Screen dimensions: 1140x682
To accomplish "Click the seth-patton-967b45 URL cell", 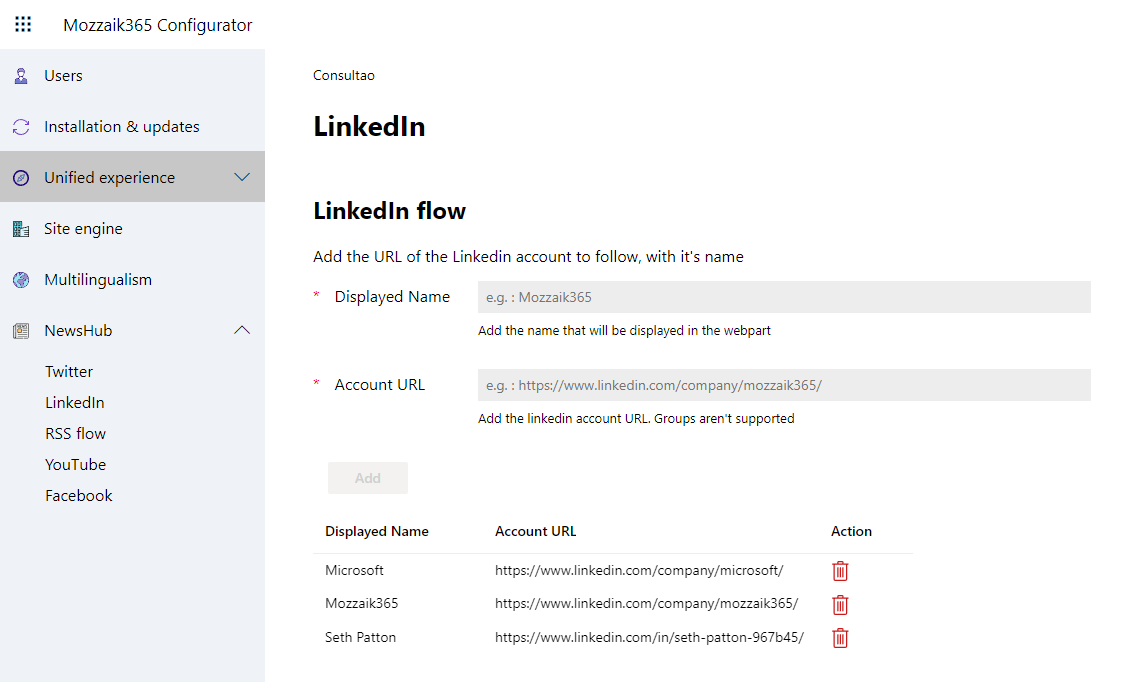I will point(649,638).
